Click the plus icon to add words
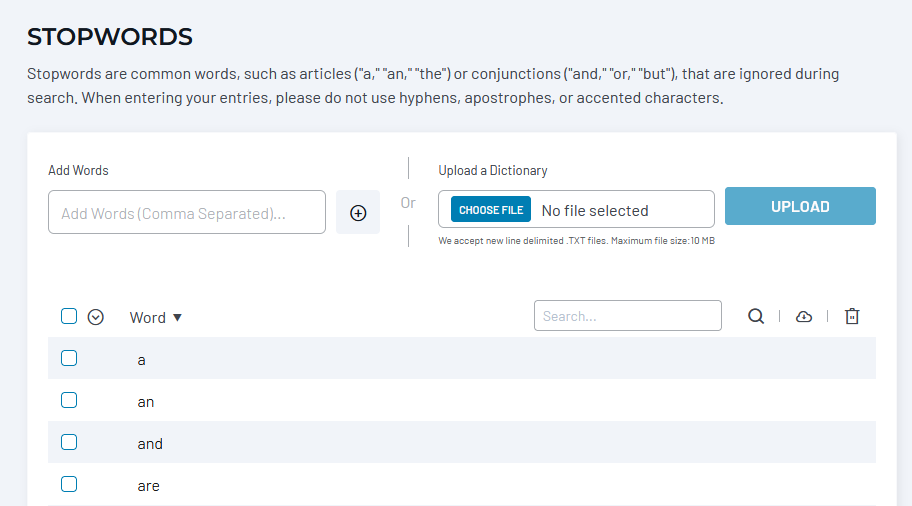 click(358, 213)
